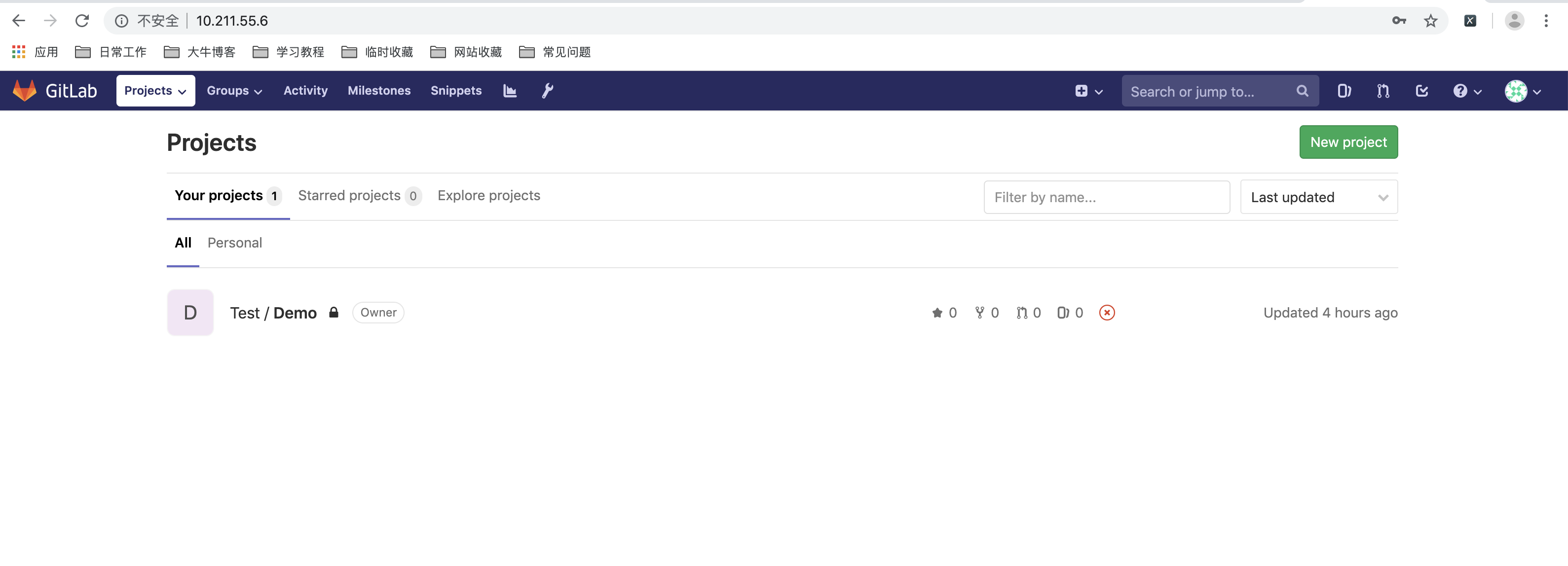Open the Test/Demo project link

coord(273,313)
